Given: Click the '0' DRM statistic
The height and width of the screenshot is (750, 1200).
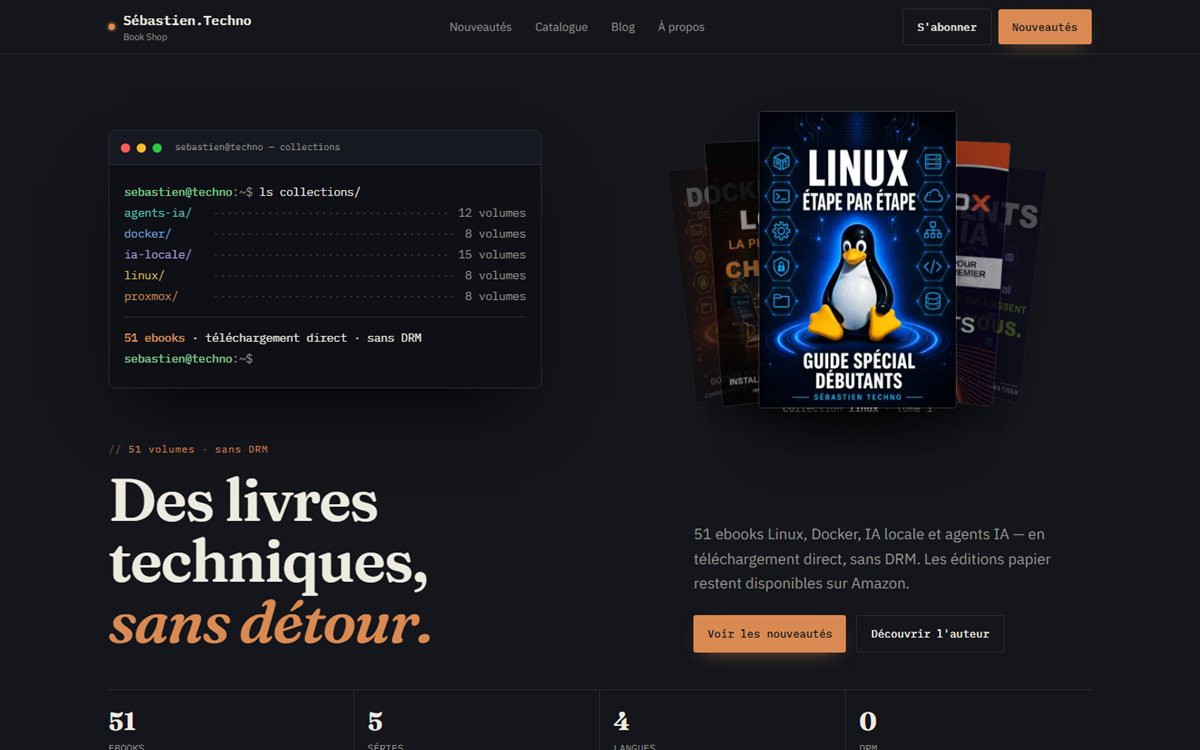Looking at the screenshot, I should click(868, 721).
